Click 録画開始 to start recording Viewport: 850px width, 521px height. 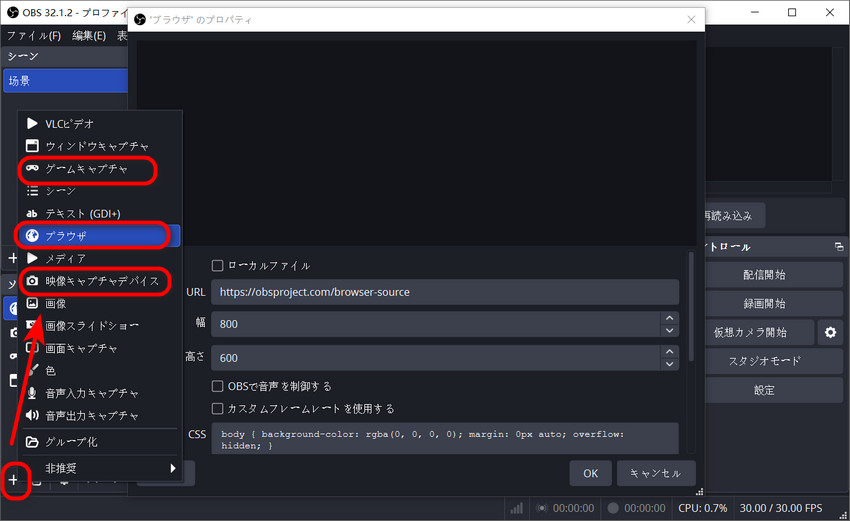[x=774, y=304]
